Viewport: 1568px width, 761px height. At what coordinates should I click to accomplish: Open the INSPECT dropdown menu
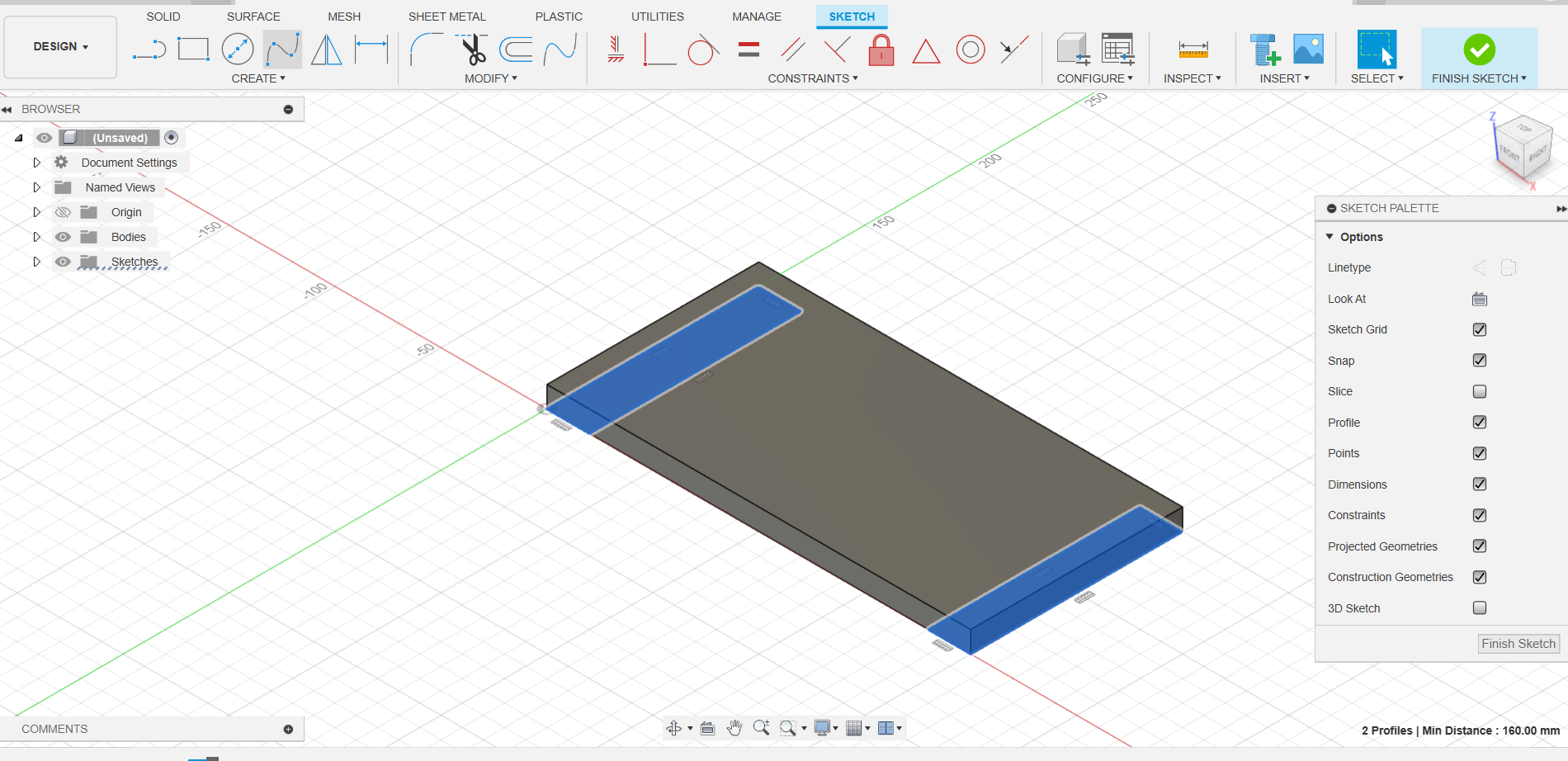(x=1193, y=78)
